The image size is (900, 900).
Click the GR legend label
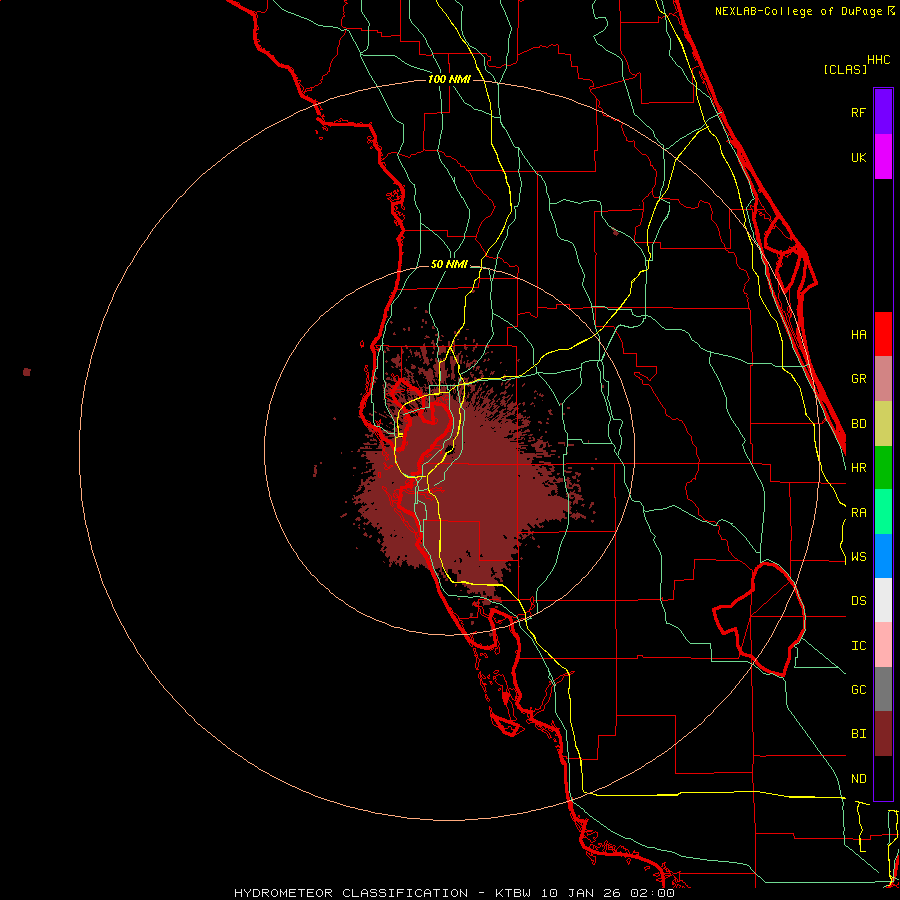click(858, 379)
